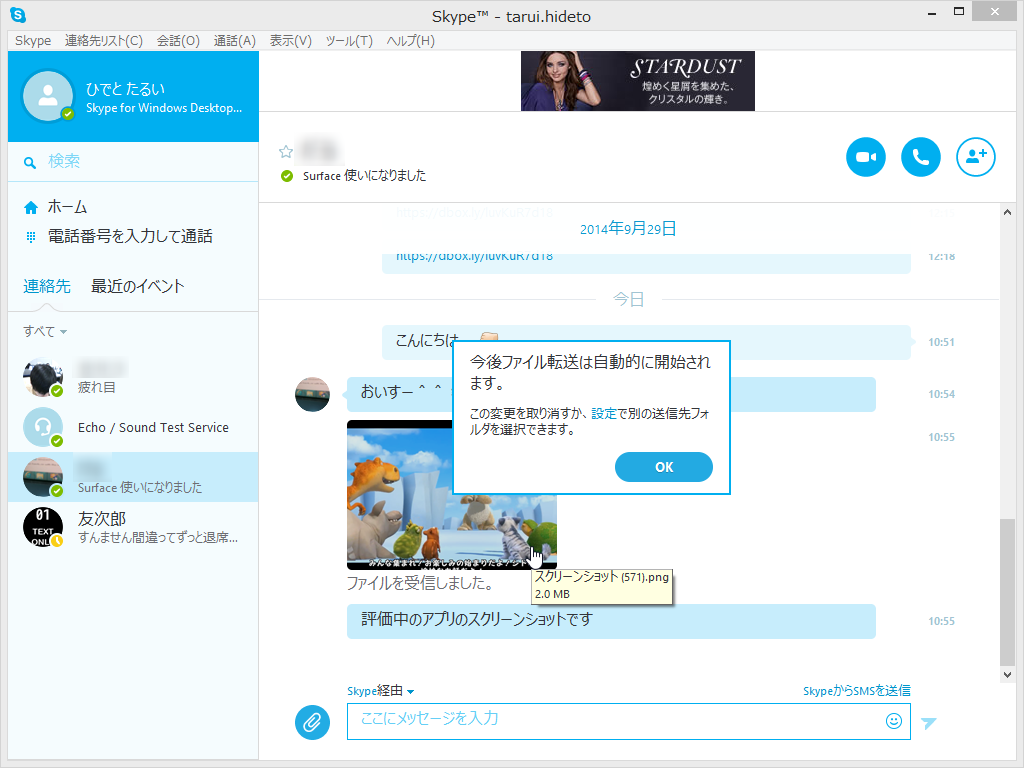The image size is (1024, 768).
Task: Click the 10:54 message timestamp
Action: (941, 394)
